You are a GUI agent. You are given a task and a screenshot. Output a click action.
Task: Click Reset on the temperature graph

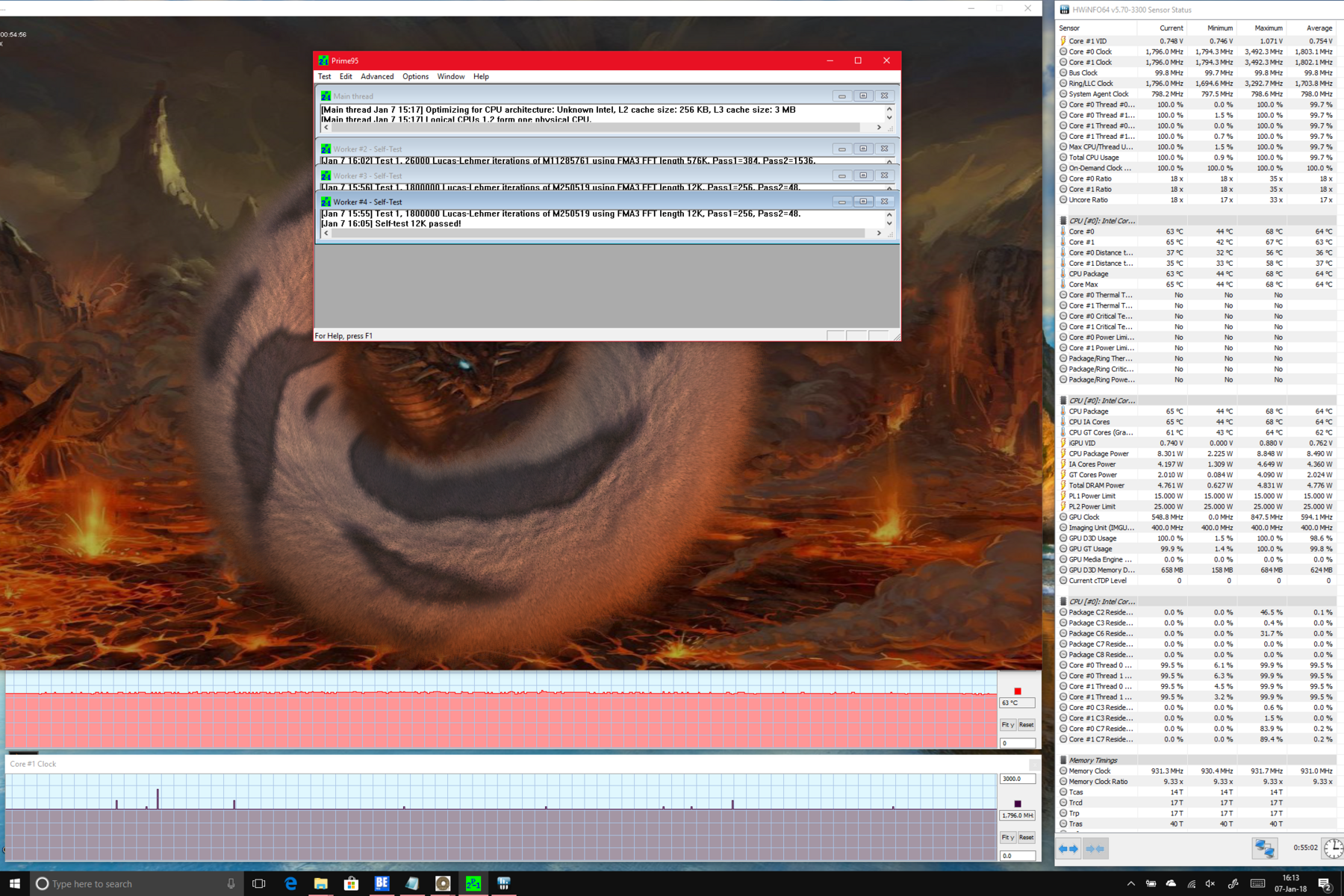1027,725
